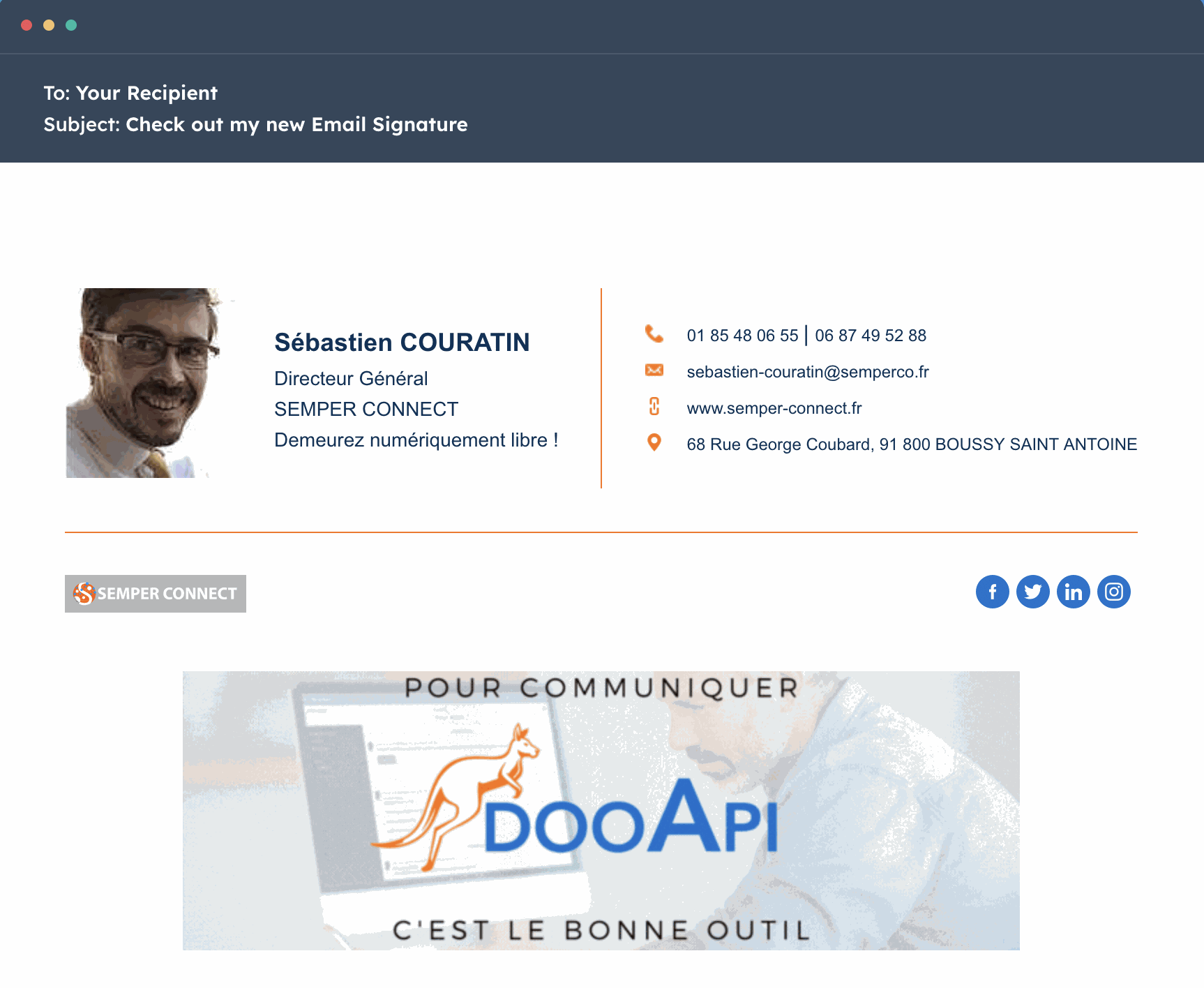Click Sébastien Couratin's profile photo
The width and height of the screenshot is (1204, 988).
click(x=149, y=383)
